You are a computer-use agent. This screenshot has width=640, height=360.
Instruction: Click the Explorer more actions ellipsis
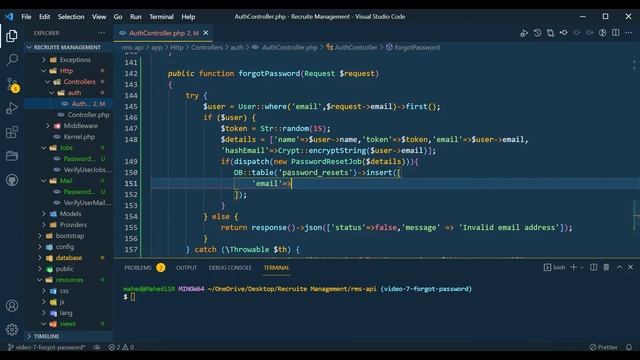[x=101, y=33]
